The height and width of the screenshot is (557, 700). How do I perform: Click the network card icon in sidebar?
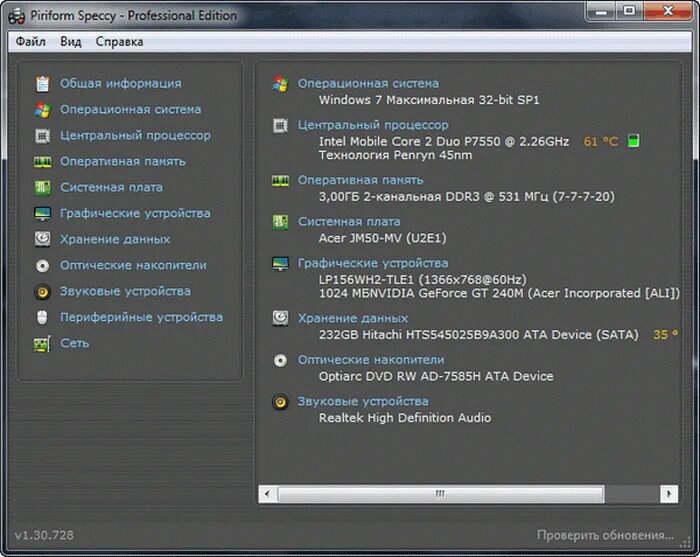42,344
